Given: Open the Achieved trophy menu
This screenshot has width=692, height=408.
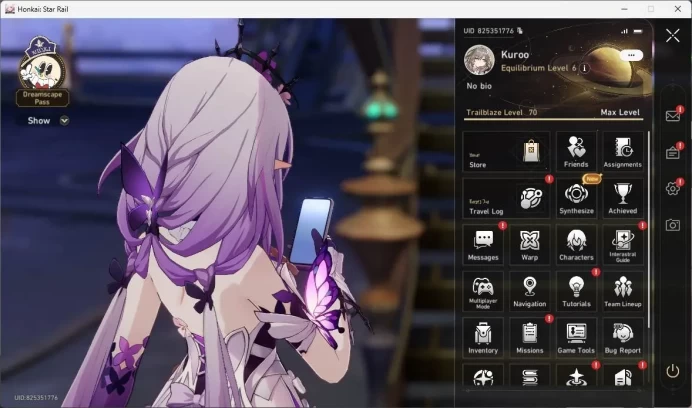Looking at the screenshot, I should [622, 198].
